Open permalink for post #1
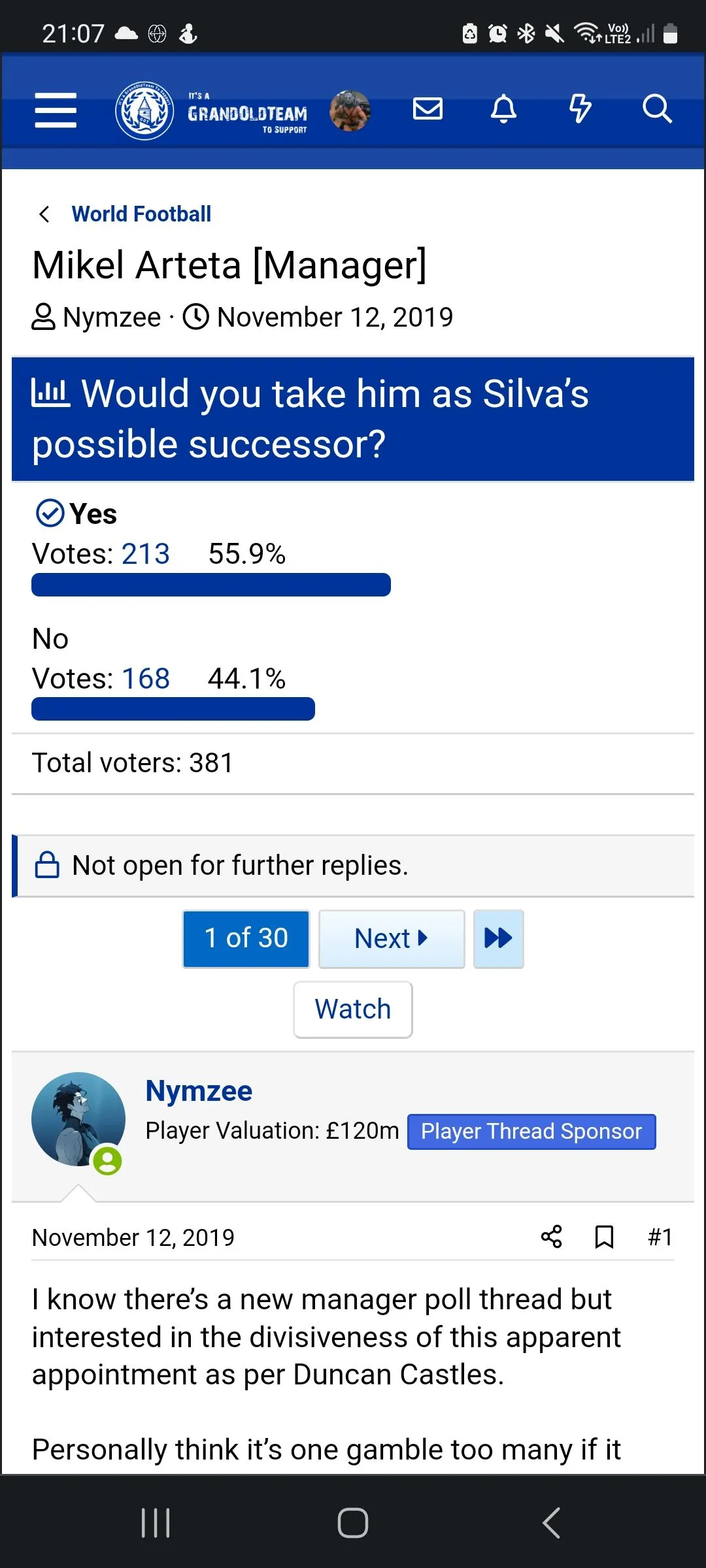706x1568 pixels. tap(660, 1237)
